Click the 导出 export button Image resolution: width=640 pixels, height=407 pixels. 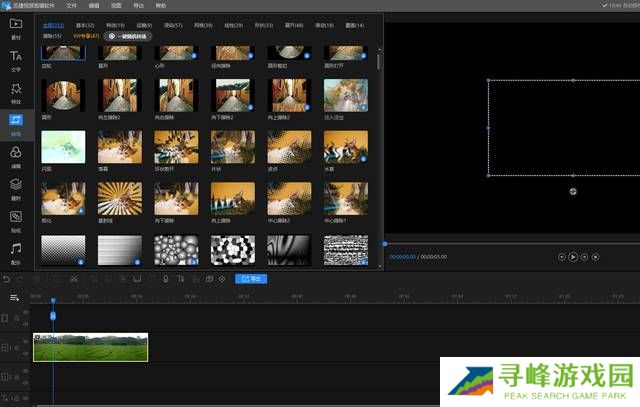point(251,279)
